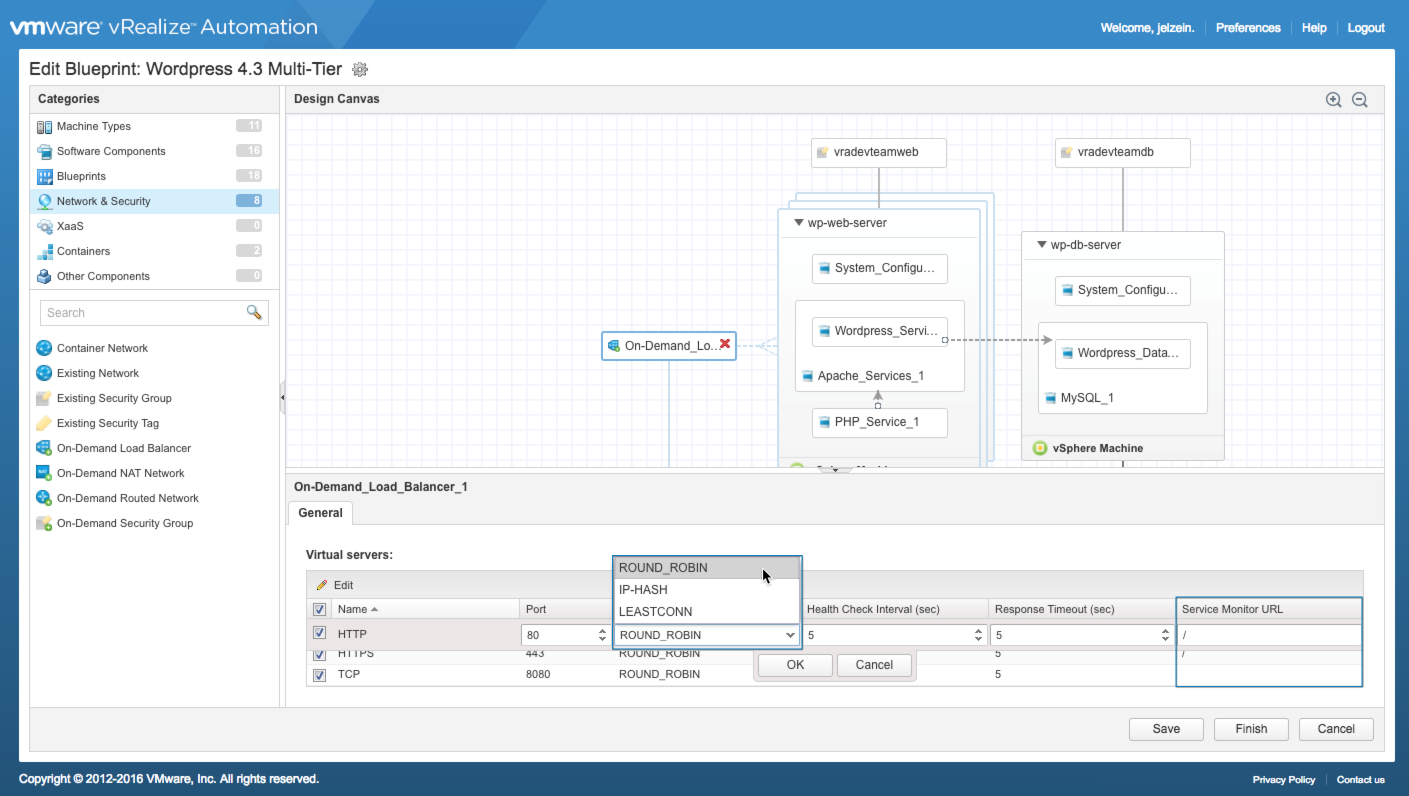Open the Blueprints category

154,176
